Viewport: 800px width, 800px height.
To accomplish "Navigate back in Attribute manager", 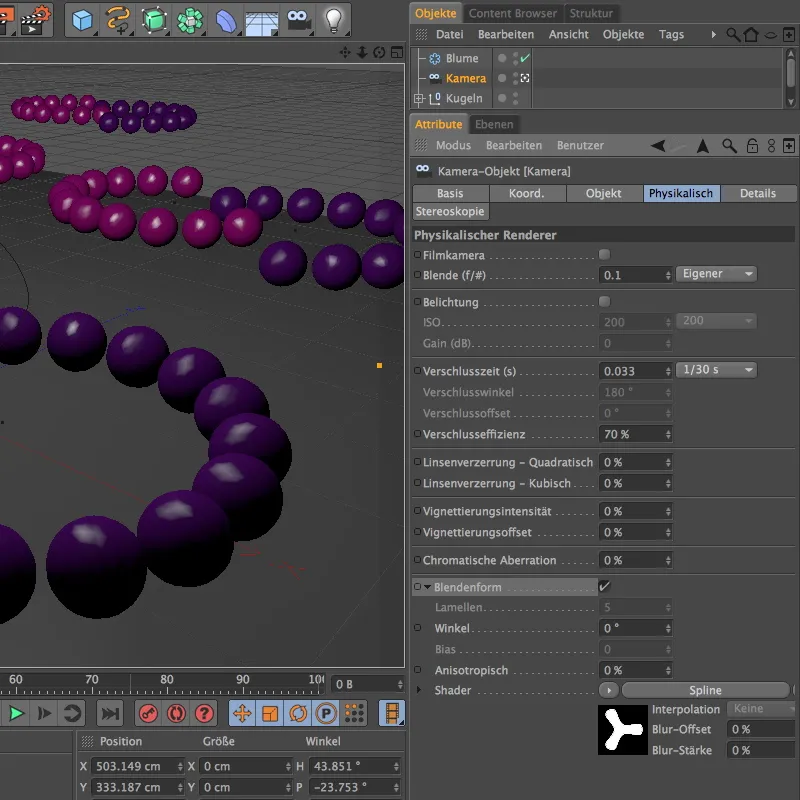I will [x=658, y=146].
